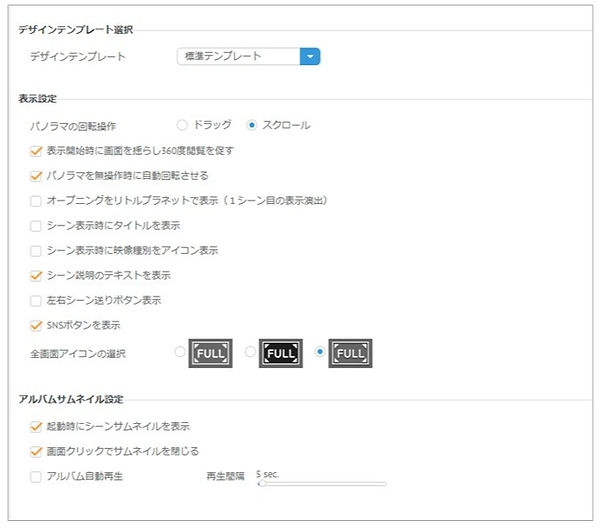600x529 pixels.
Task: Open the デザインテンプレート dropdown arrow
Action: click(x=311, y=56)
